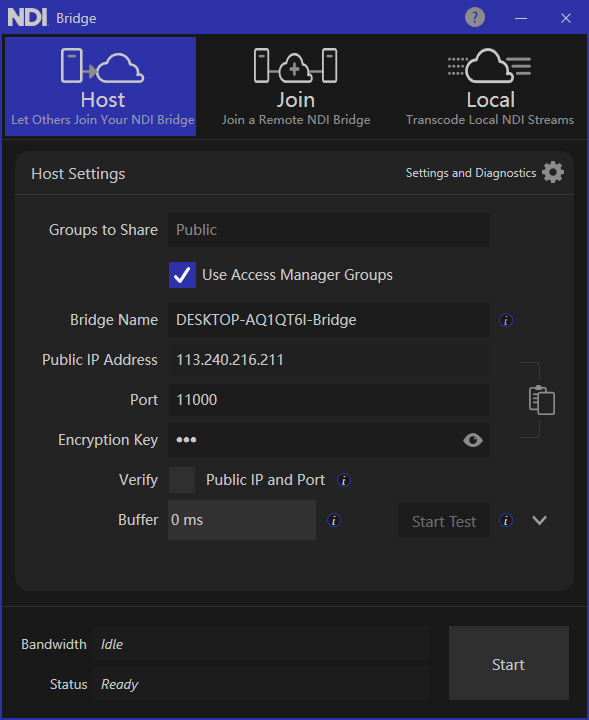This screenshot has height=720, width=589.
Task: Uncheck Use Access Manager Groups checkbox
Action: pos(182,275)
